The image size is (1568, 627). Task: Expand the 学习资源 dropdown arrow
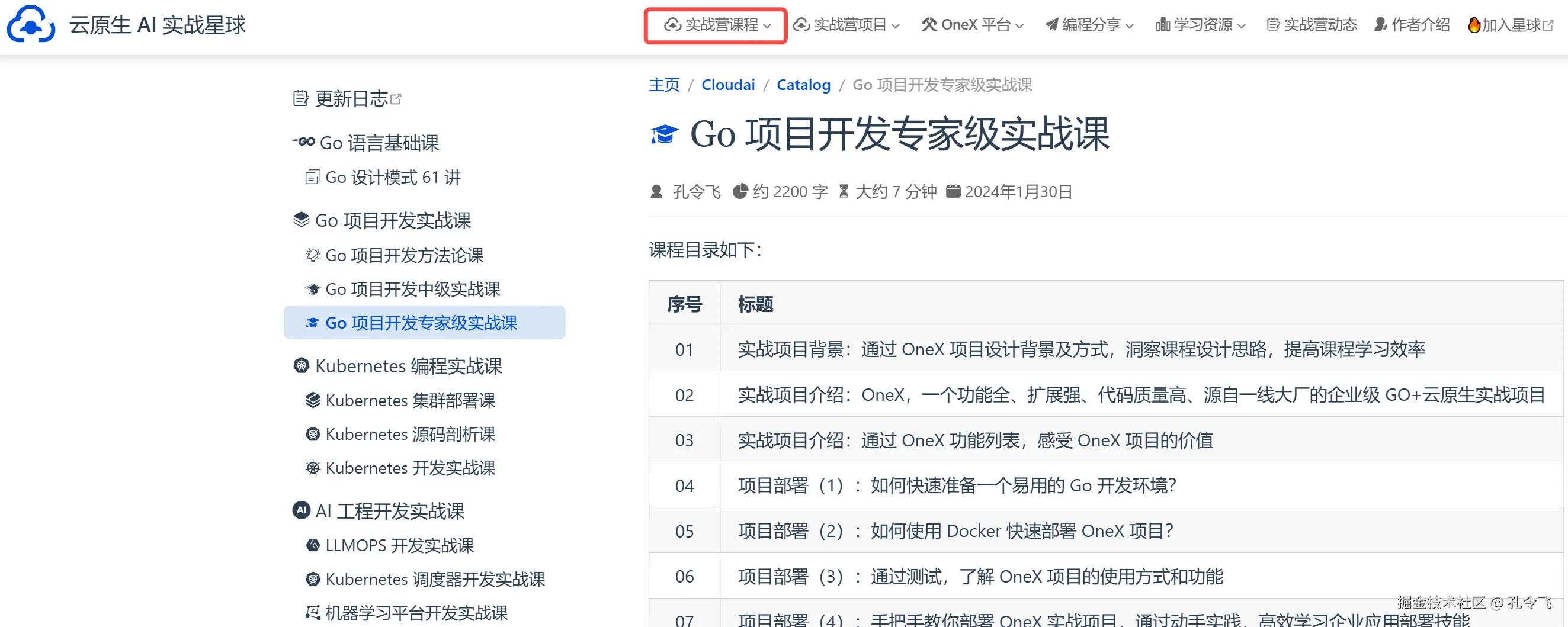click(x=1241, y=26)
